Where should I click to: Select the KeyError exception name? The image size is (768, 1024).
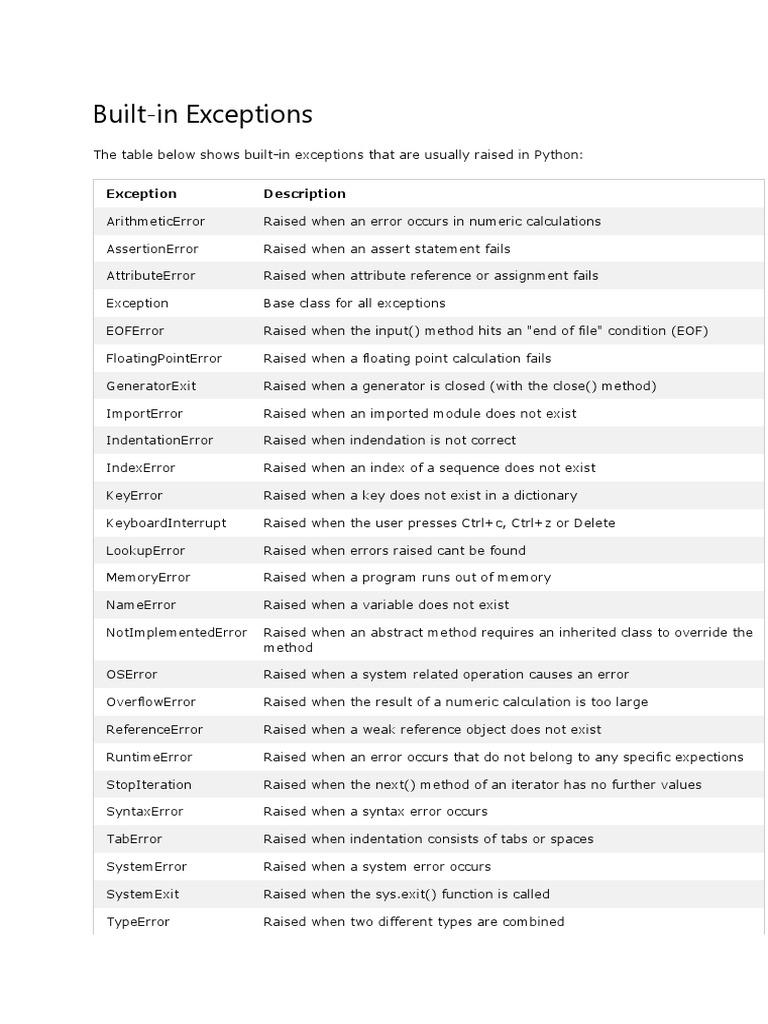point(134,495)
